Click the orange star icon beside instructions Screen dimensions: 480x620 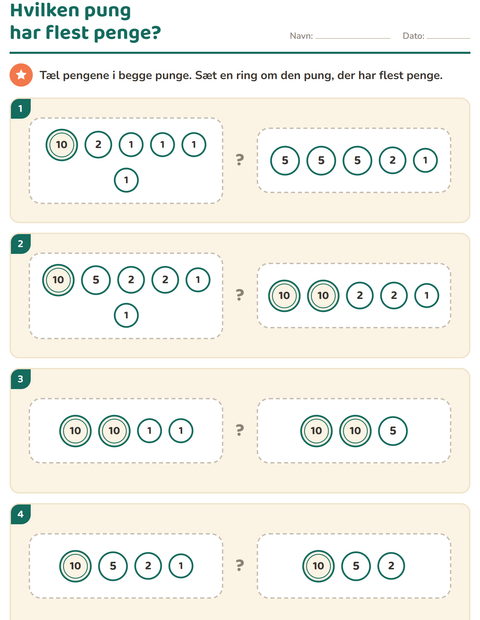pyautogui.click(x=21, y=75)
